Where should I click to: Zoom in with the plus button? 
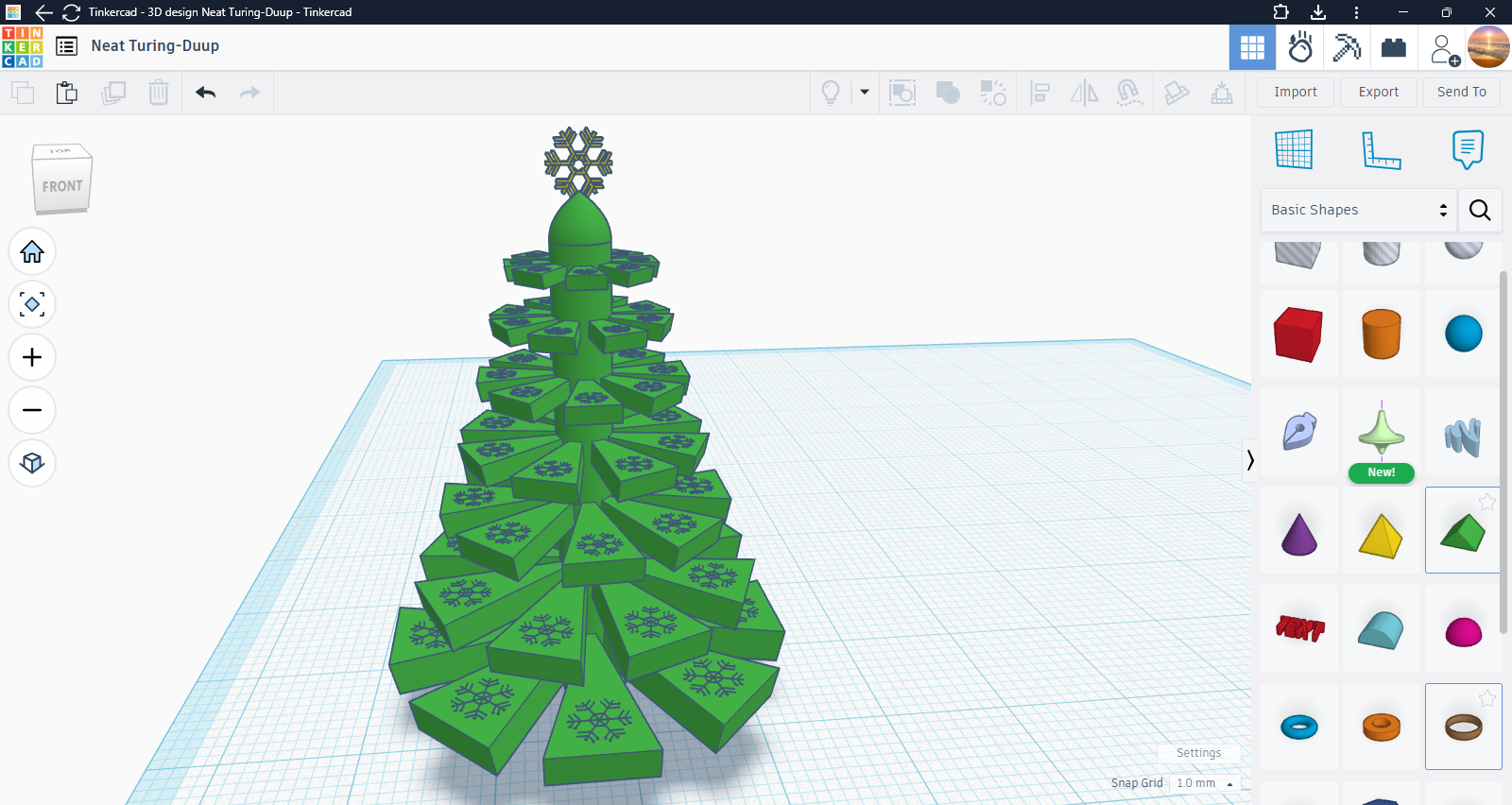click(x=32, y=358)
